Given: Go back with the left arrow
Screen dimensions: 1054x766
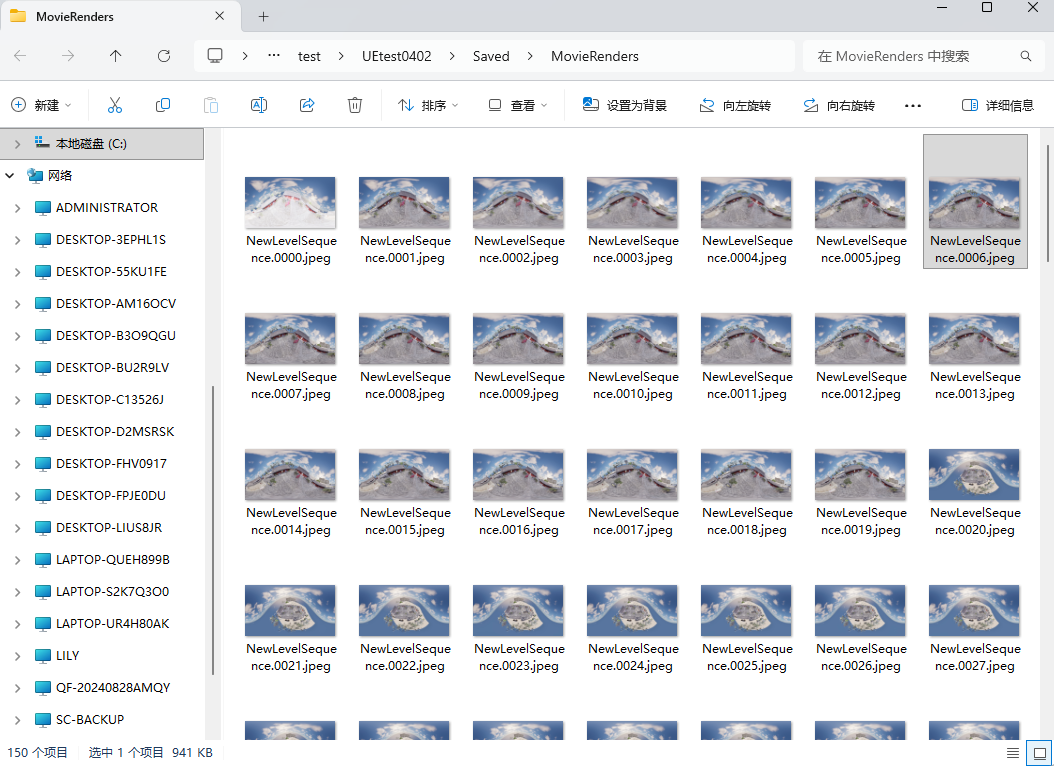Looking at the screenshot, I should (20, 56).
